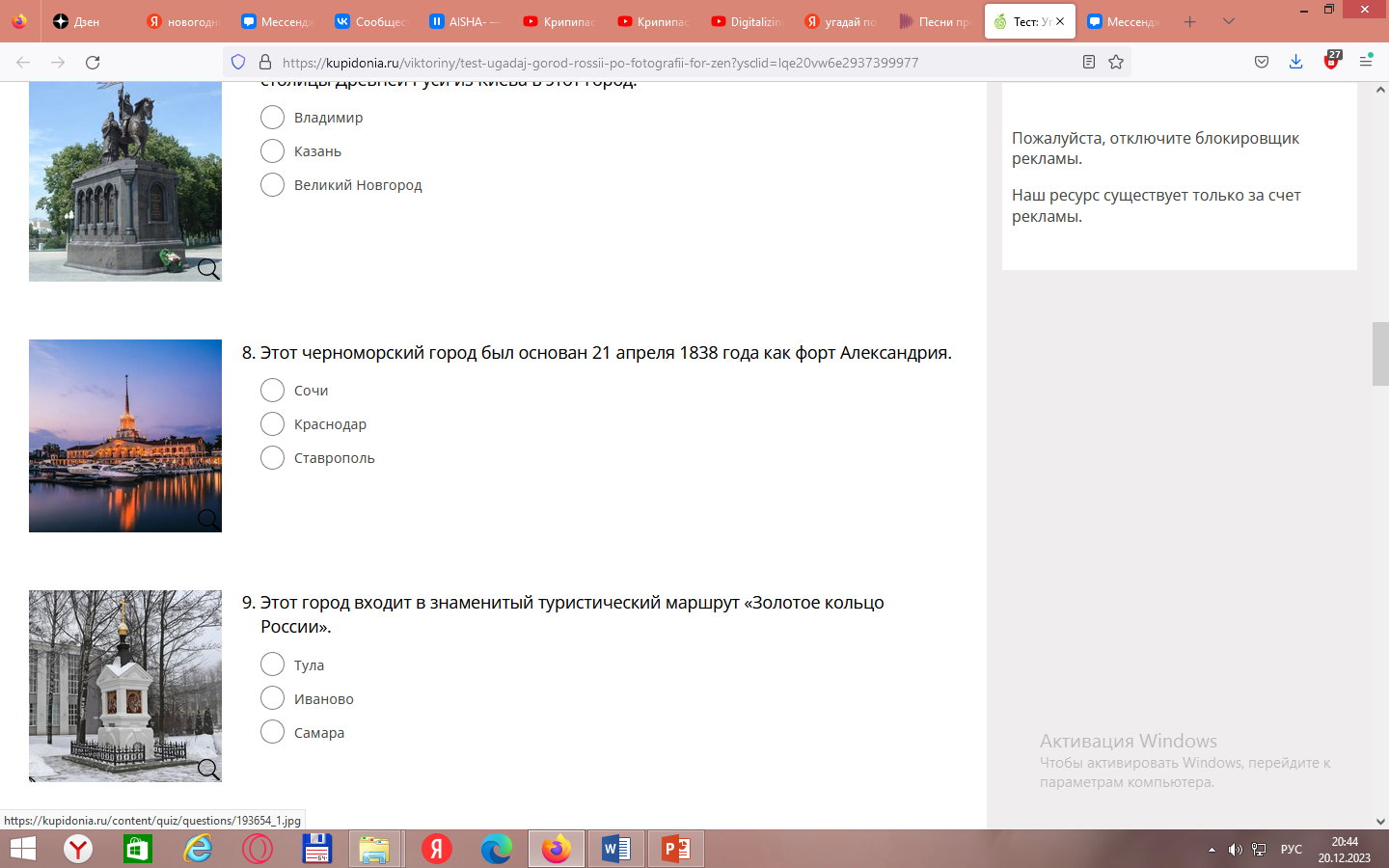Click the Save to Pocket icon
The image size is (1389, 868).
(x=1262, y=63)
